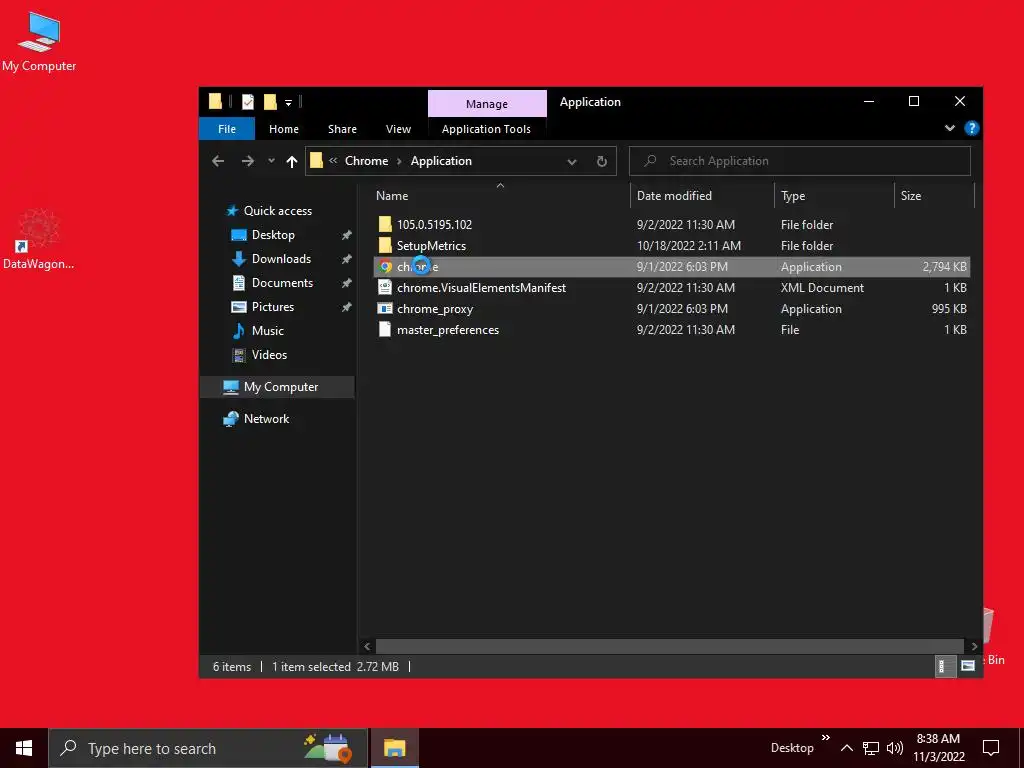The width and height of the screenshot is (1024, 768).
Task: Click the Search Application field
Action: (x=799, y=161)
